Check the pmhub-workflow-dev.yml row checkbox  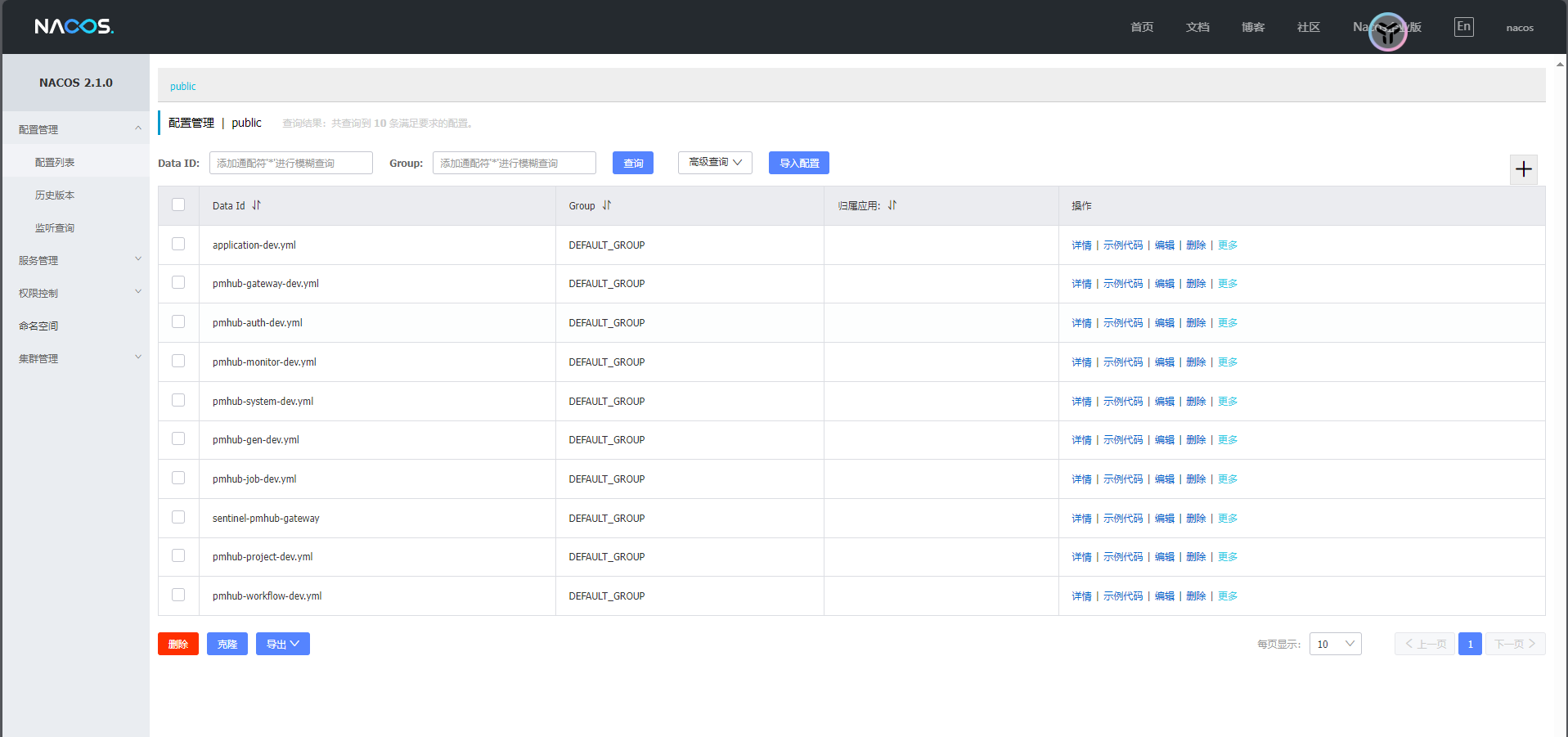178,595
